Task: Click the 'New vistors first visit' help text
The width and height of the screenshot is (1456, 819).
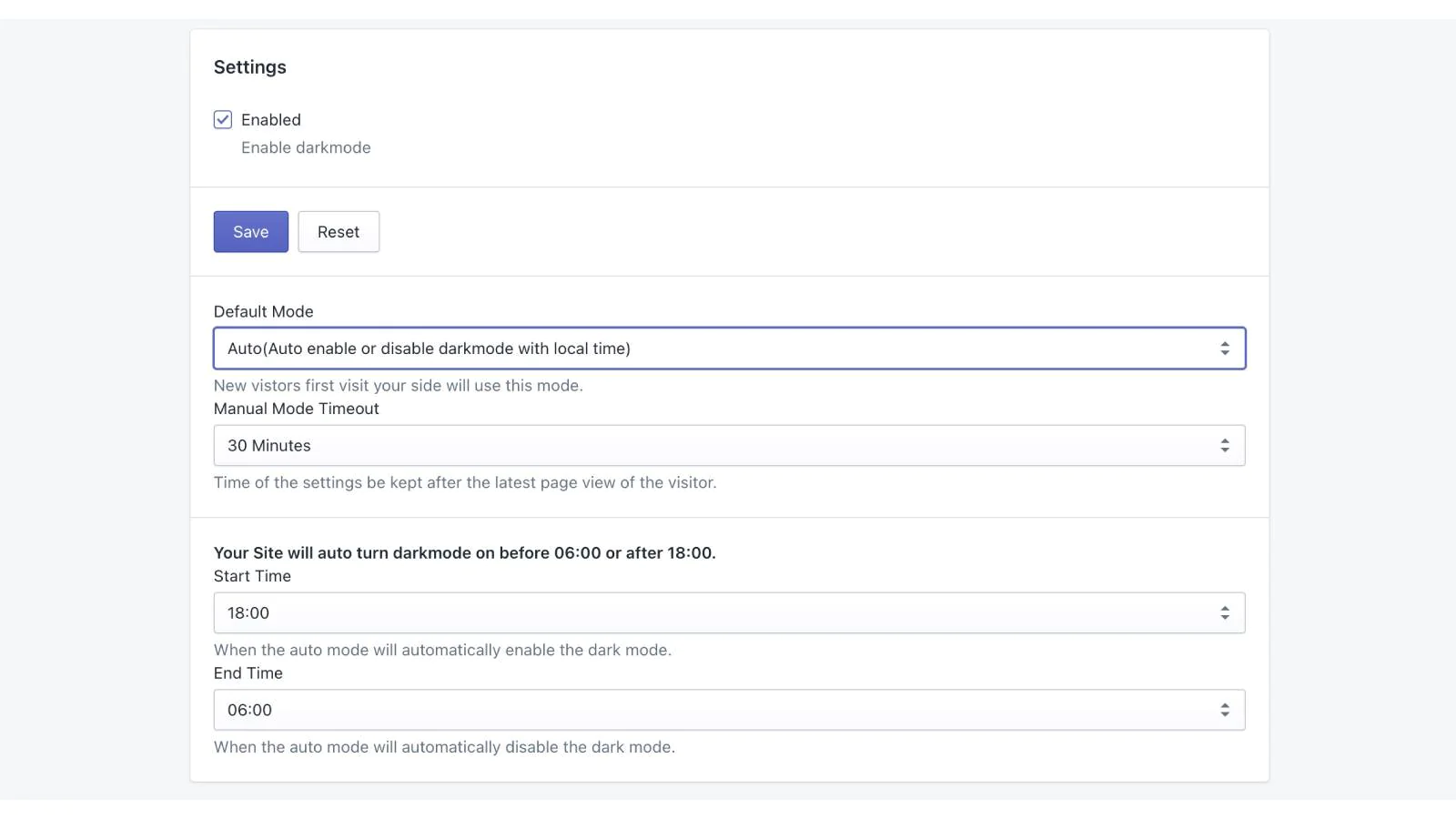Action: [398, 386]
